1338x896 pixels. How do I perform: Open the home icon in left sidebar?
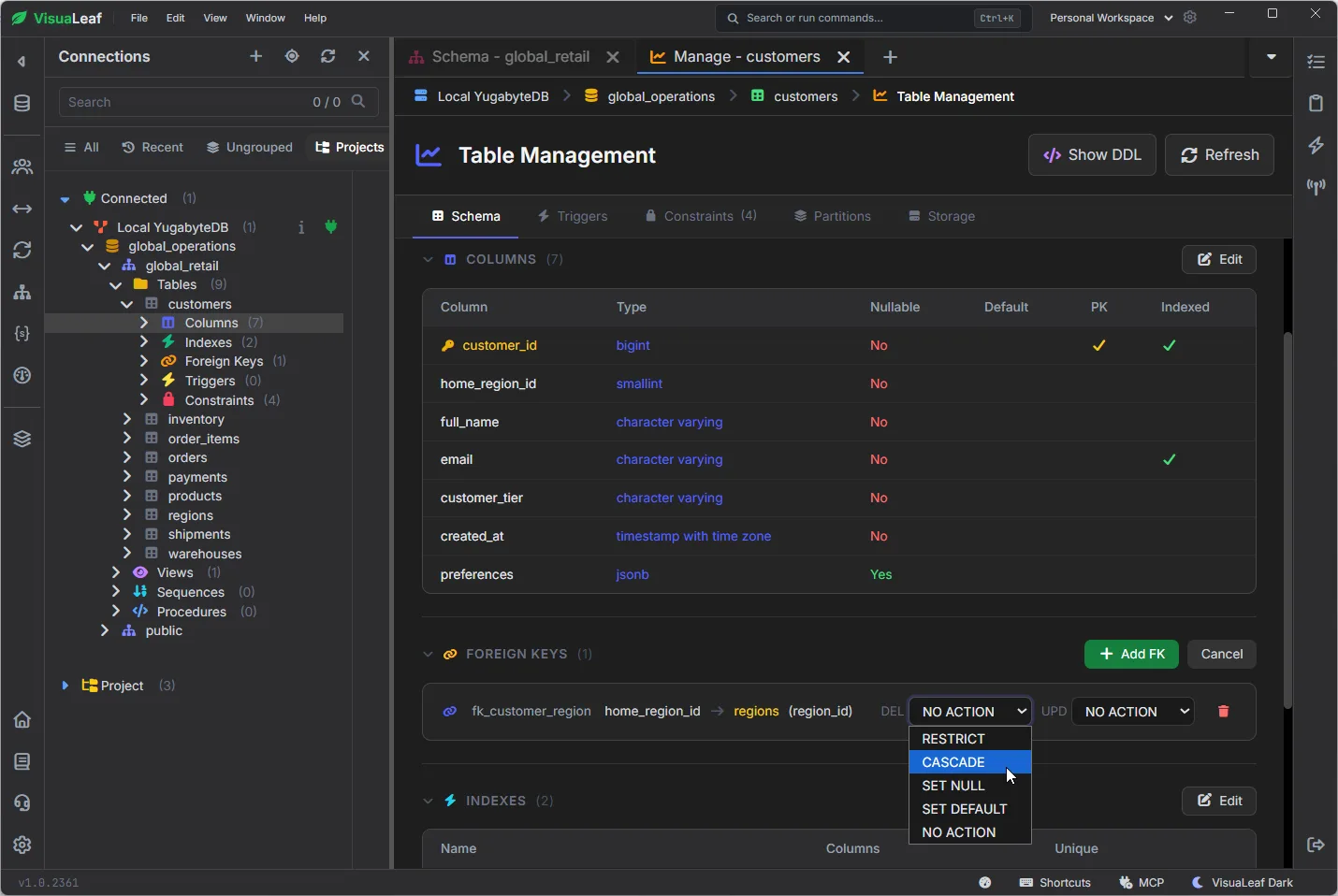click(x=22, y=719)
